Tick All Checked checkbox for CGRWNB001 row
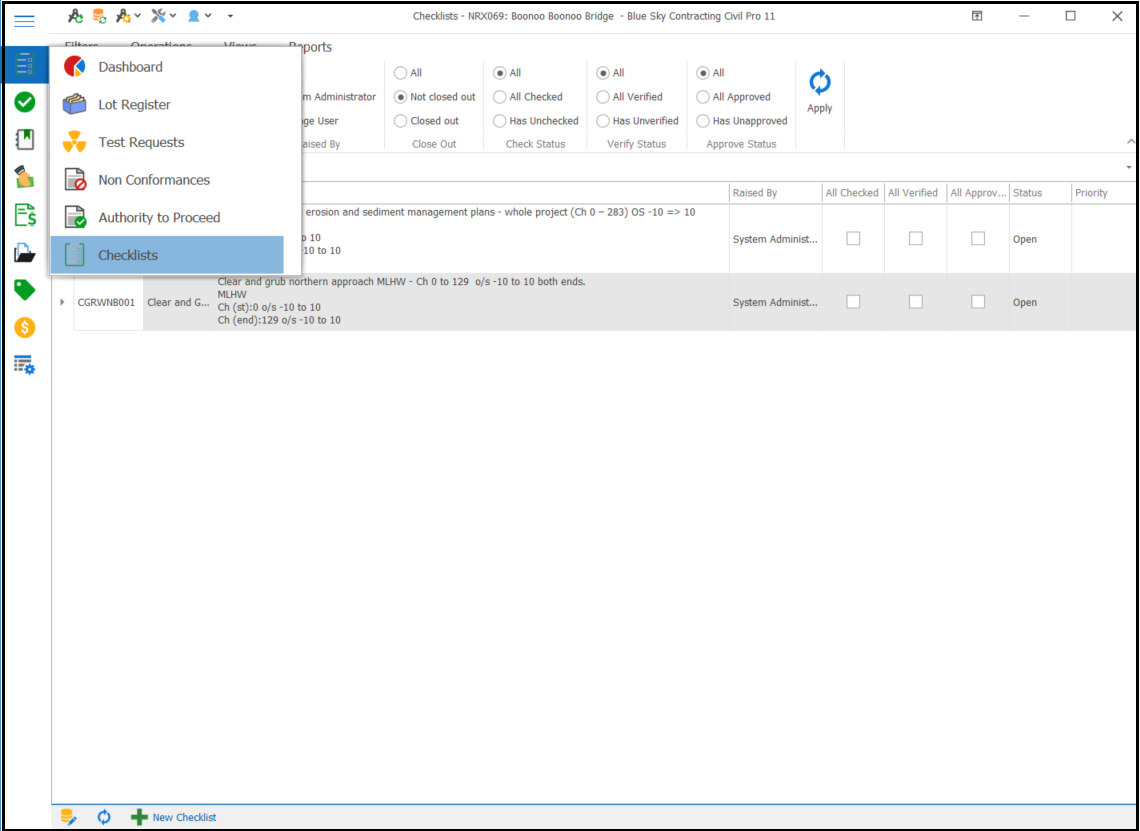Screen dimensions: 1140x831 click(853, 302)
